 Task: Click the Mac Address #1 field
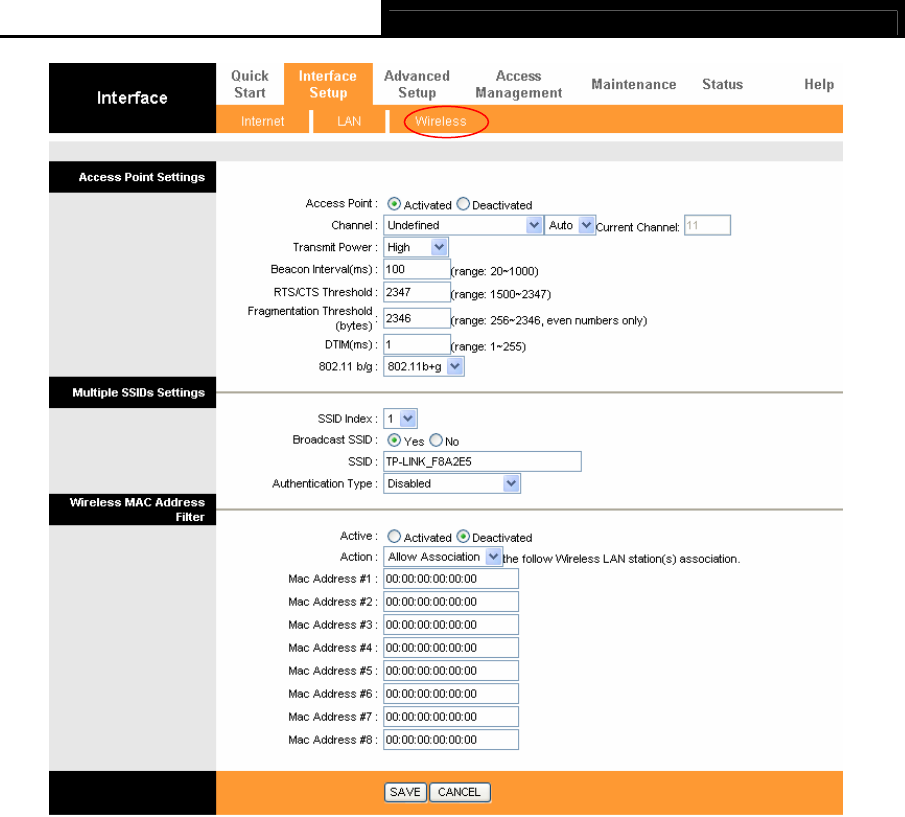pyautogui.click(x=451, y=579)
